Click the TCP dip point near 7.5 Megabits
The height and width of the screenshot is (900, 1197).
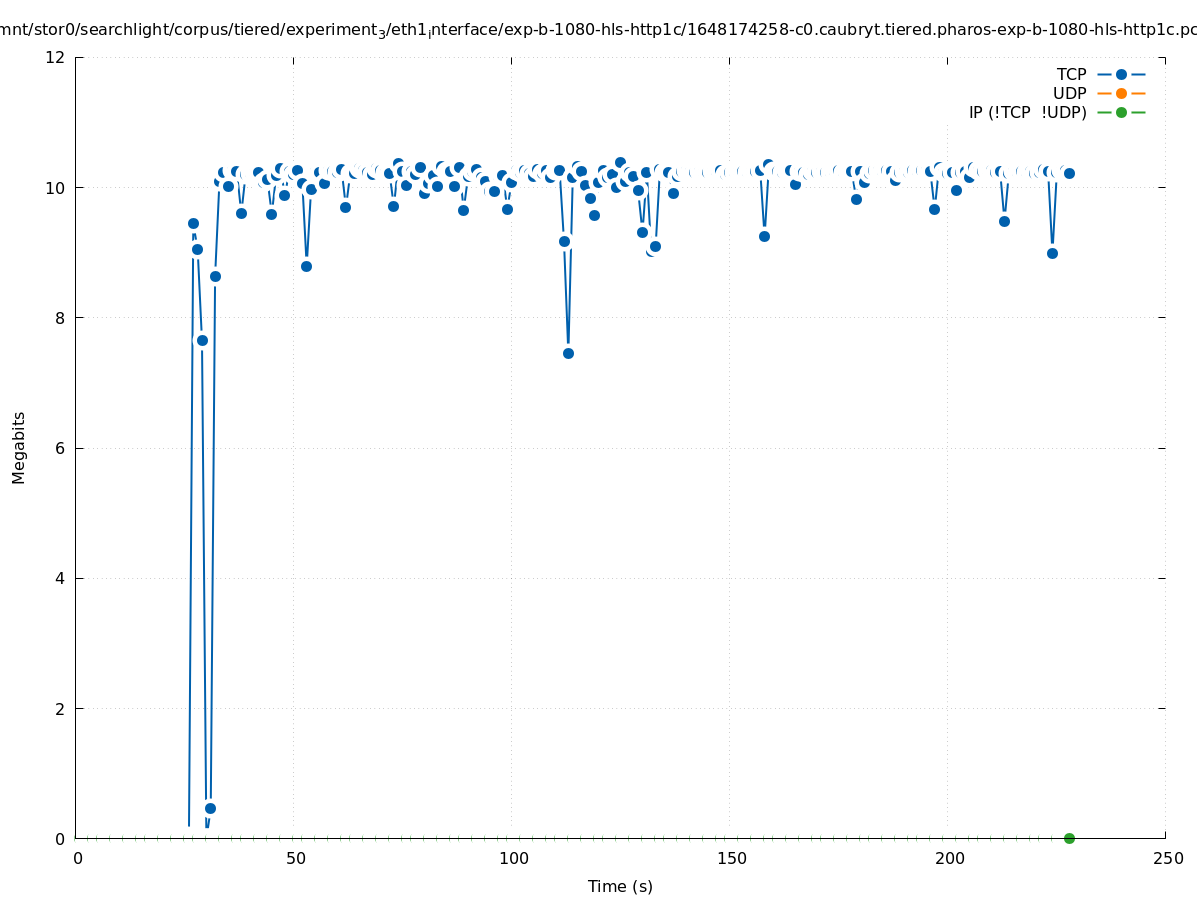[568, 353]
